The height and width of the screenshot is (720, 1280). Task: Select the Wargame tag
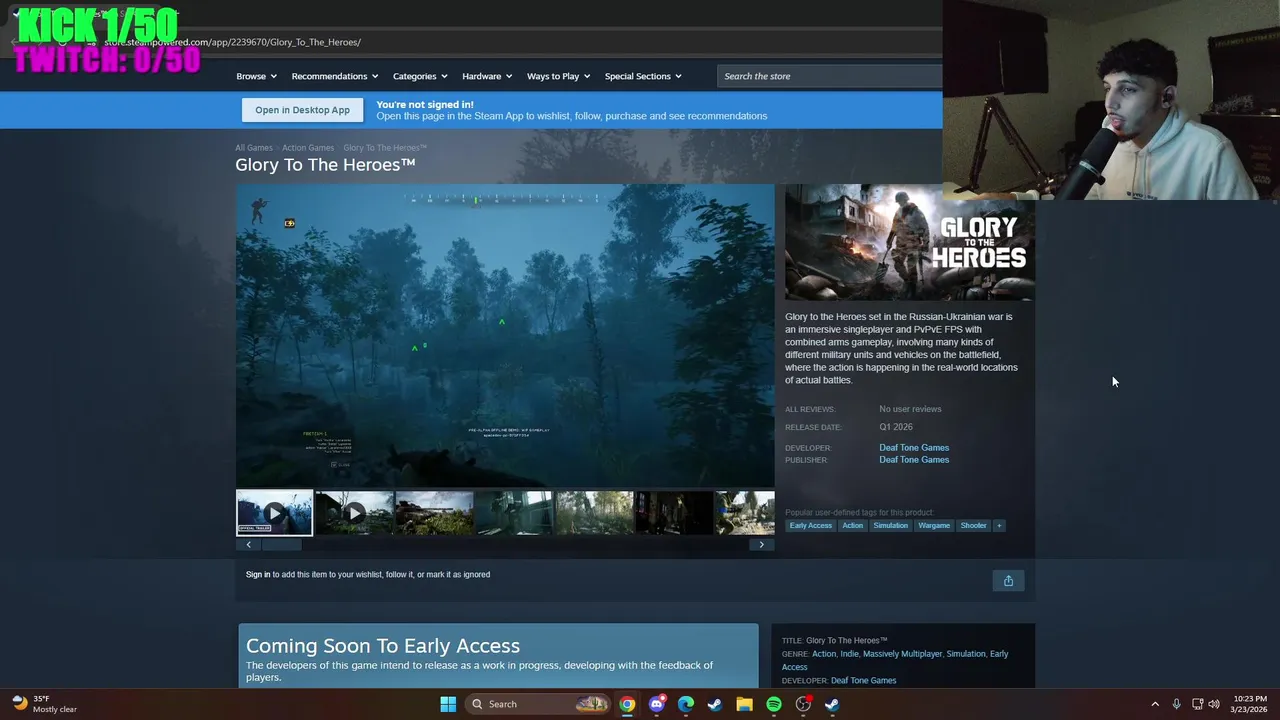coord(934,525)
